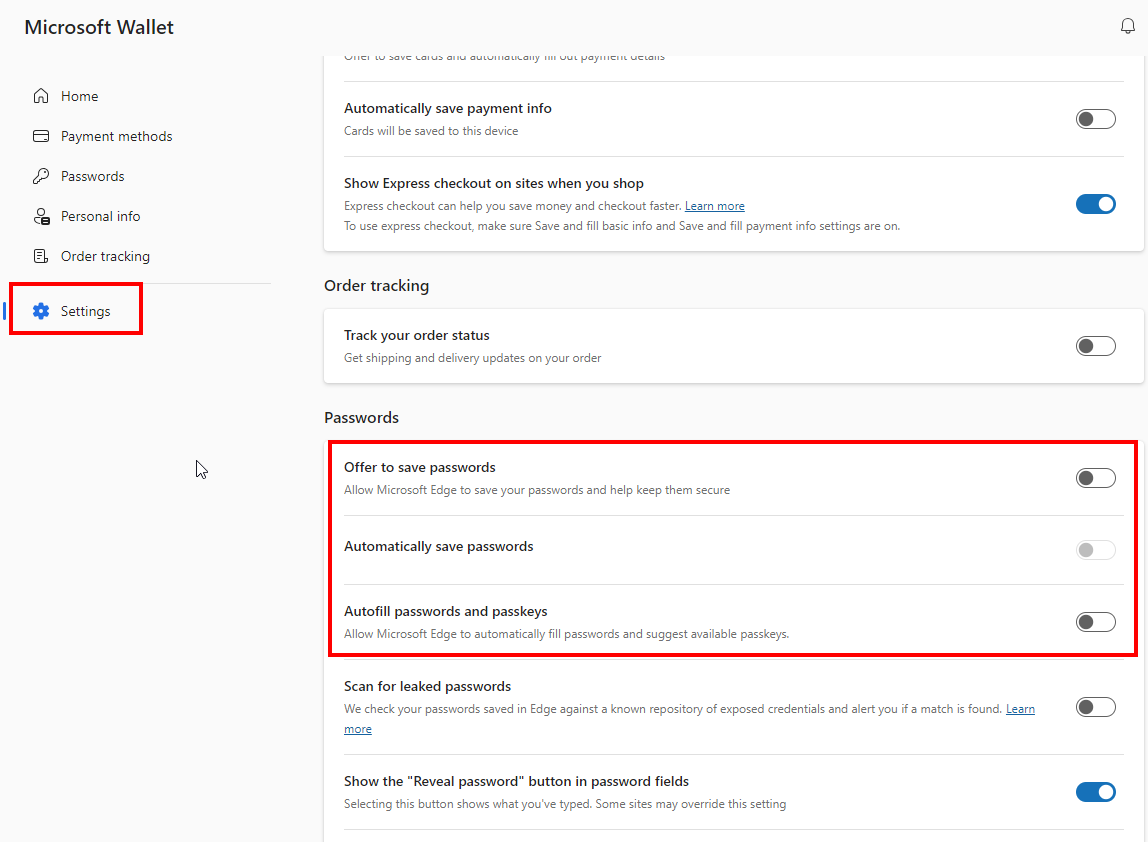1148x842 pixels.
Task: Click the Order tracking list icon
Action: [x=41, y=256]
